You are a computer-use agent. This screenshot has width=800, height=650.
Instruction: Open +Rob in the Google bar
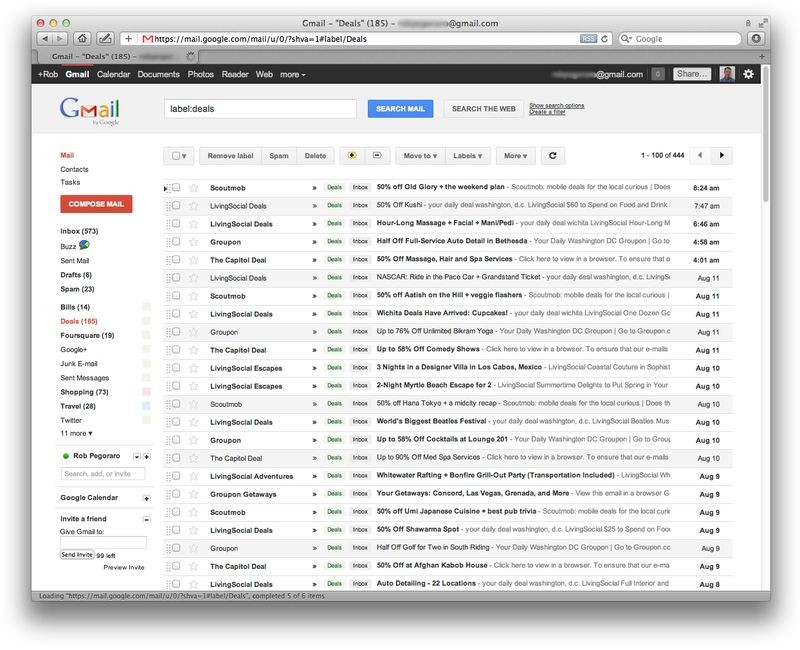pos(48,74)
